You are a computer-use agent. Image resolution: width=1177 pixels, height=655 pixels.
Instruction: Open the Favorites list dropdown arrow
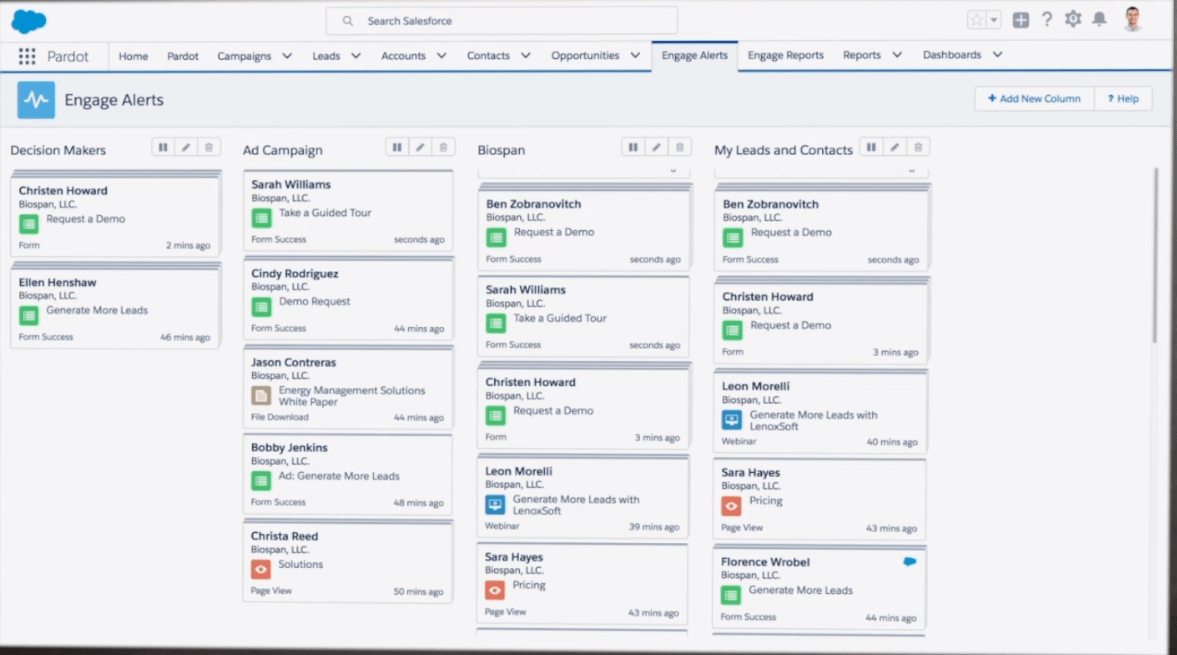[994, 20]
